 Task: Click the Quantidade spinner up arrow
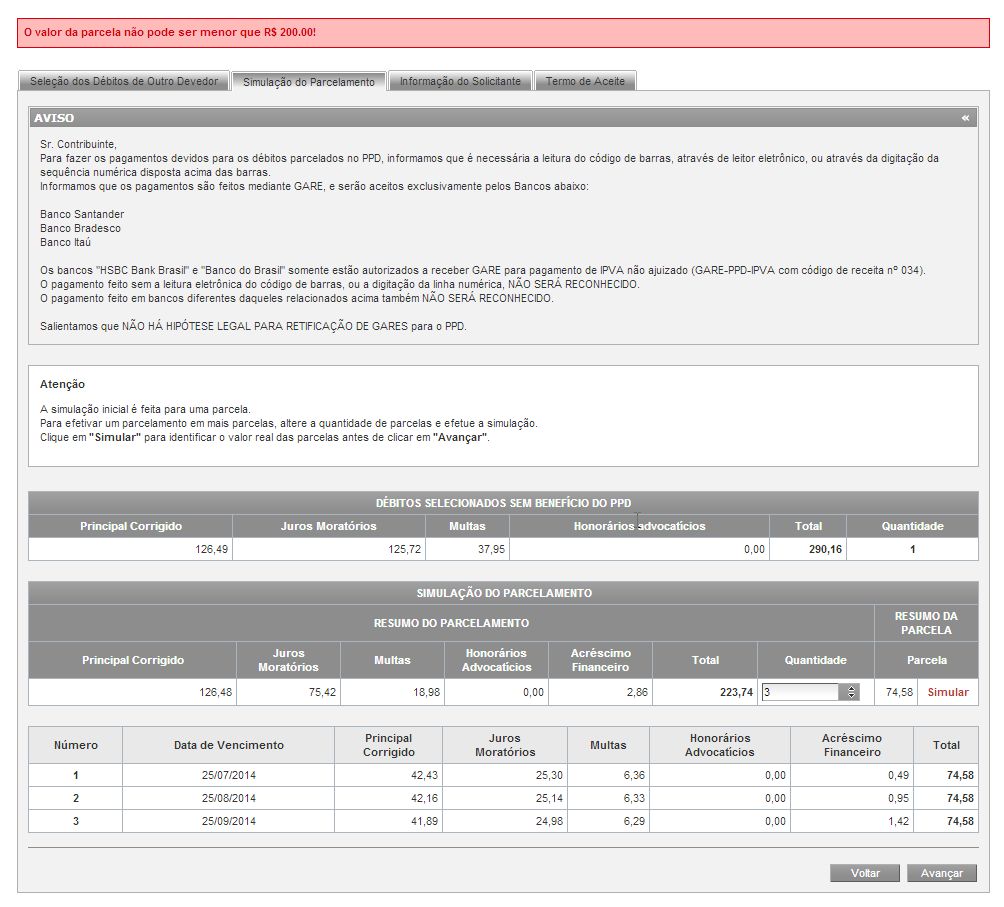click(852, 688)
